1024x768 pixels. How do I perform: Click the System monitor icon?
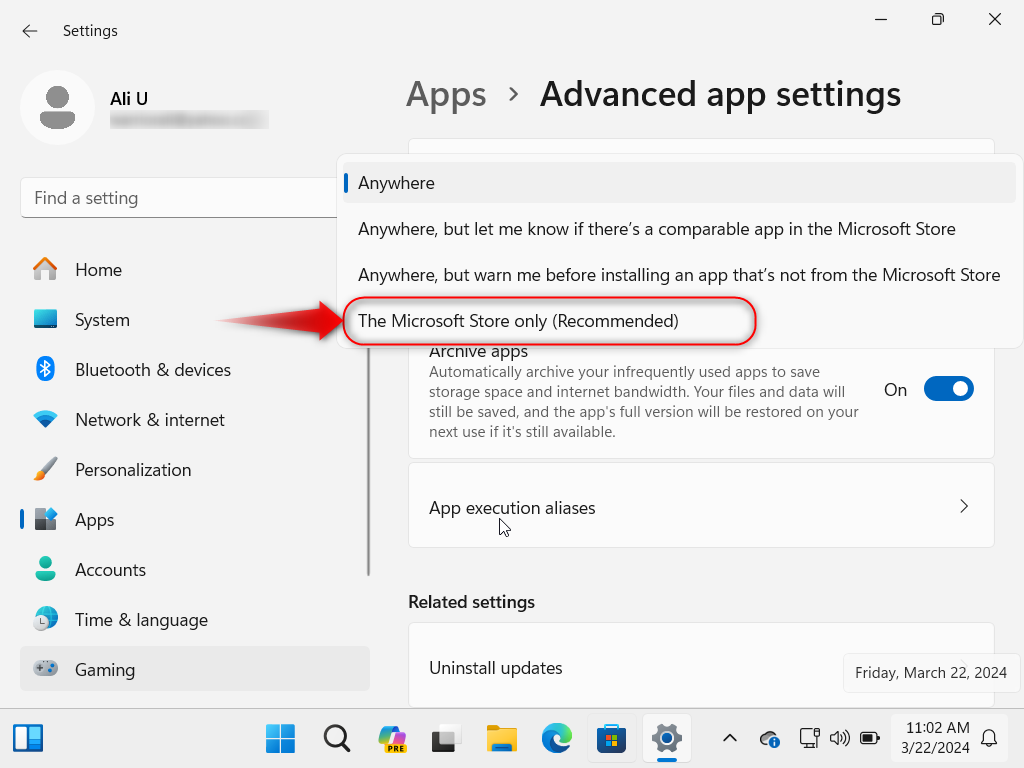(x=45, y=319)
